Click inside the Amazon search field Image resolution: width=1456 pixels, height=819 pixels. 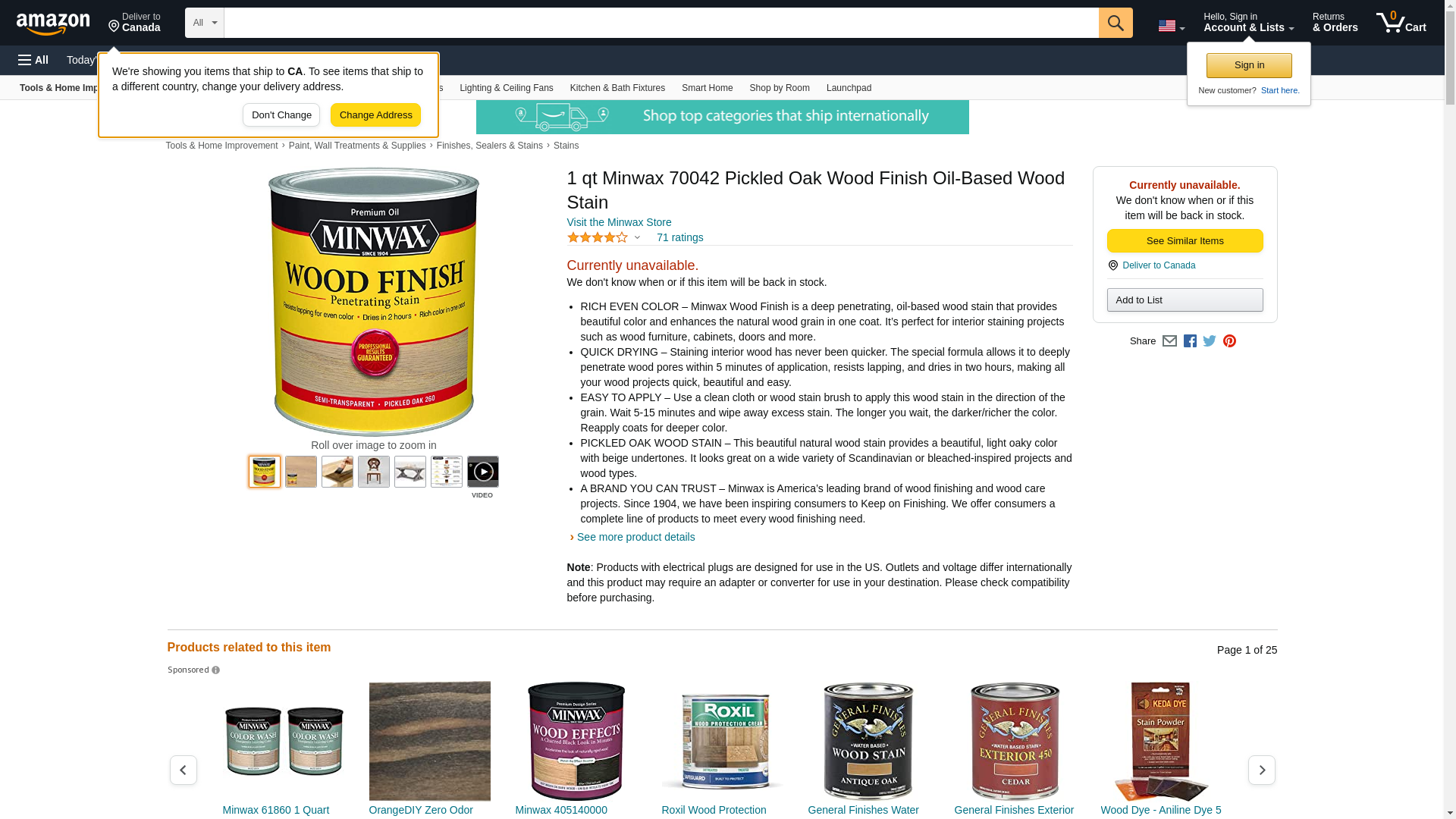click(x=661, y=23)
